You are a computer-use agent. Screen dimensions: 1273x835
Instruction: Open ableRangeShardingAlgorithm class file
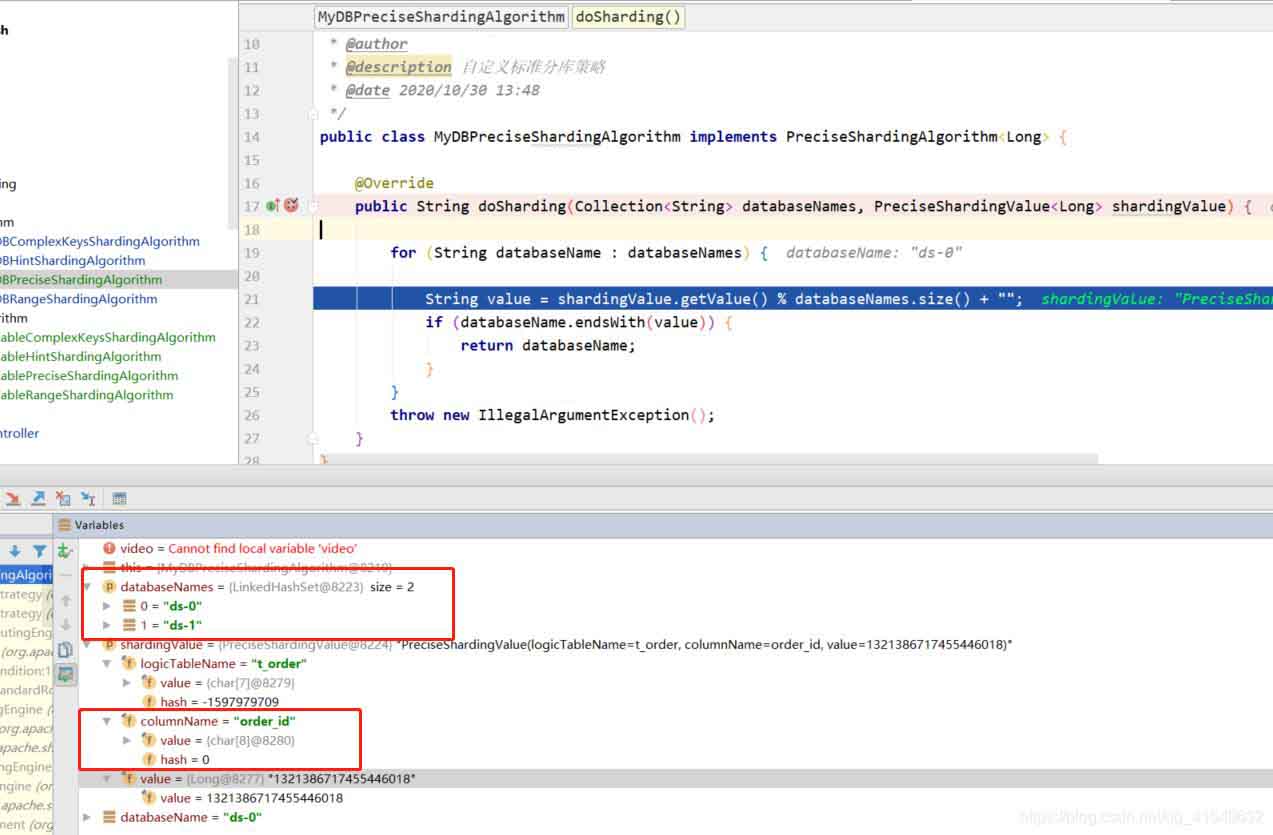pos(87,394)
